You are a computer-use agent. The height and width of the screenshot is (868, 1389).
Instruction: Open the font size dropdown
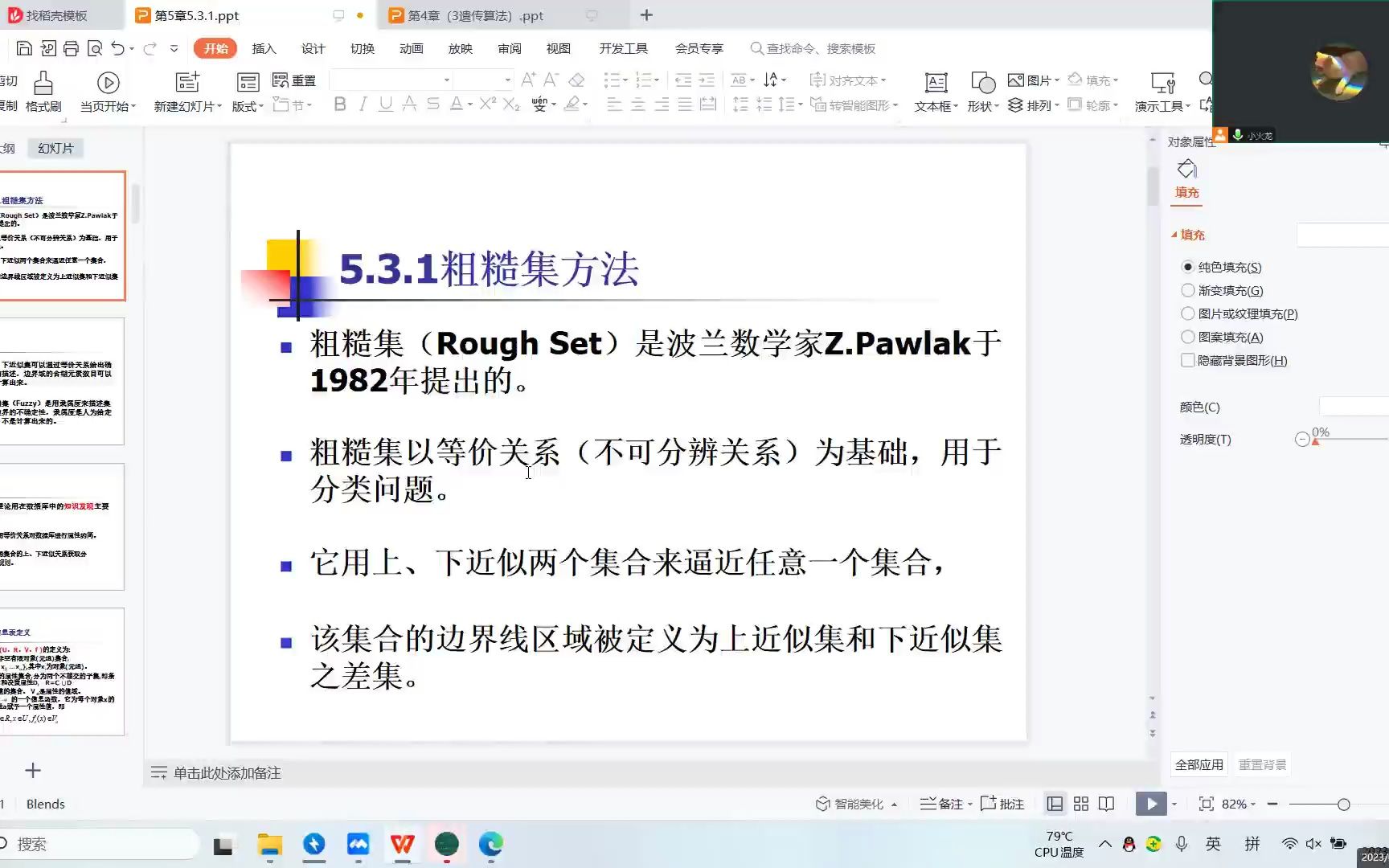point(507,80)
